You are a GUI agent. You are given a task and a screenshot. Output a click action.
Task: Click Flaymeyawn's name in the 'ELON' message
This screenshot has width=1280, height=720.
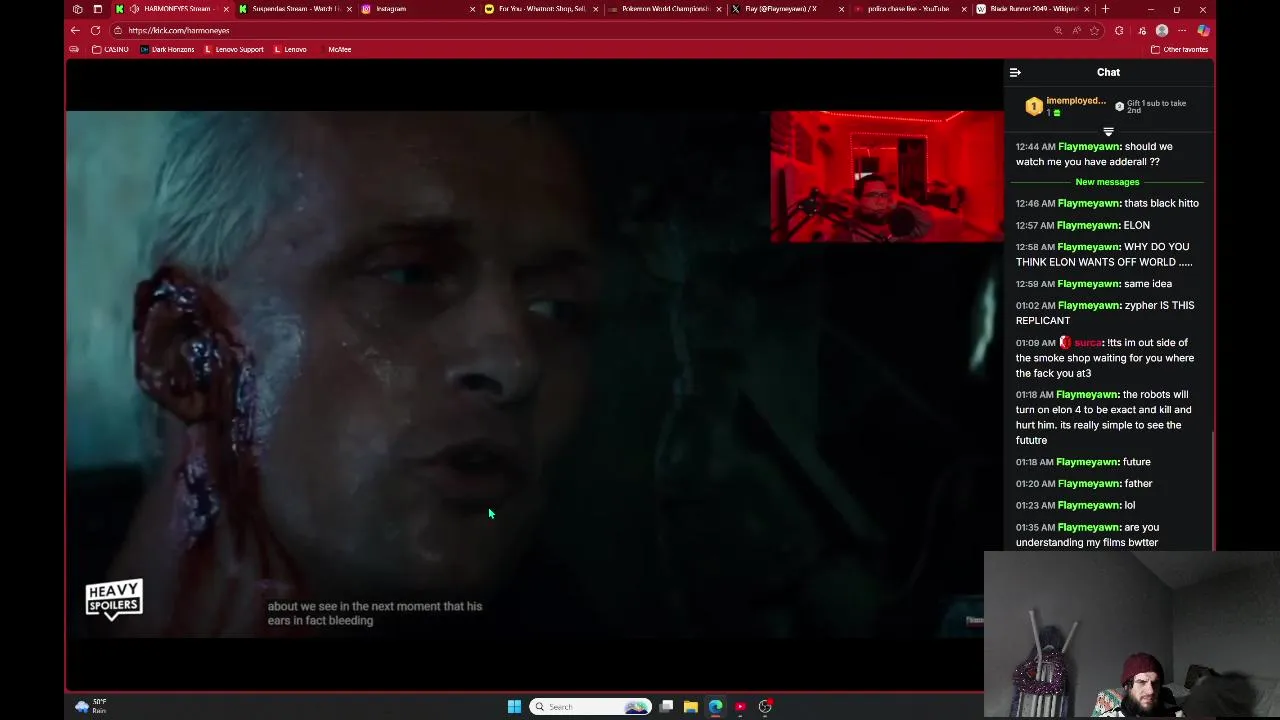click(x=1088, y=225)
